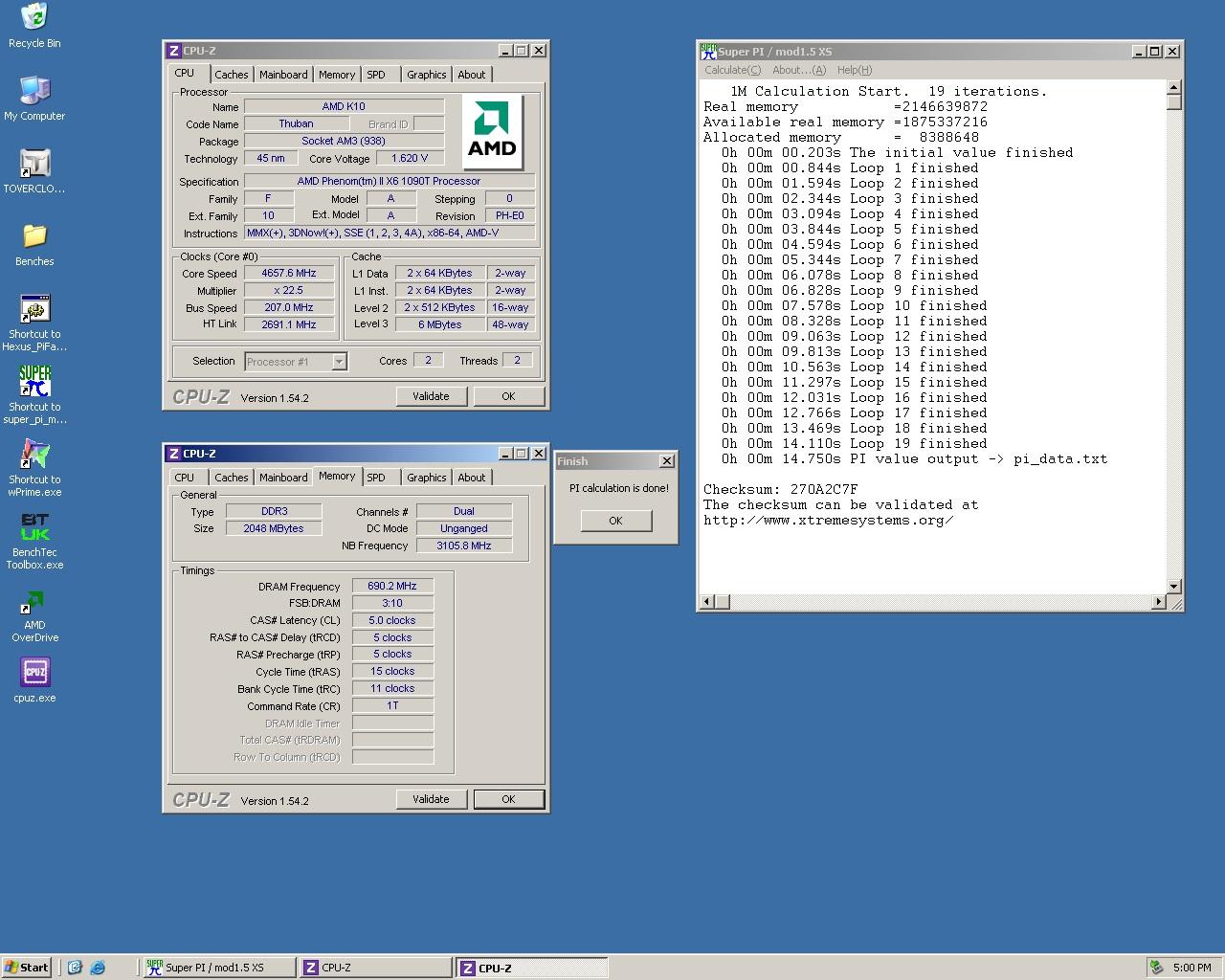Click Validate in top CPU-Z window

(431, 396)
